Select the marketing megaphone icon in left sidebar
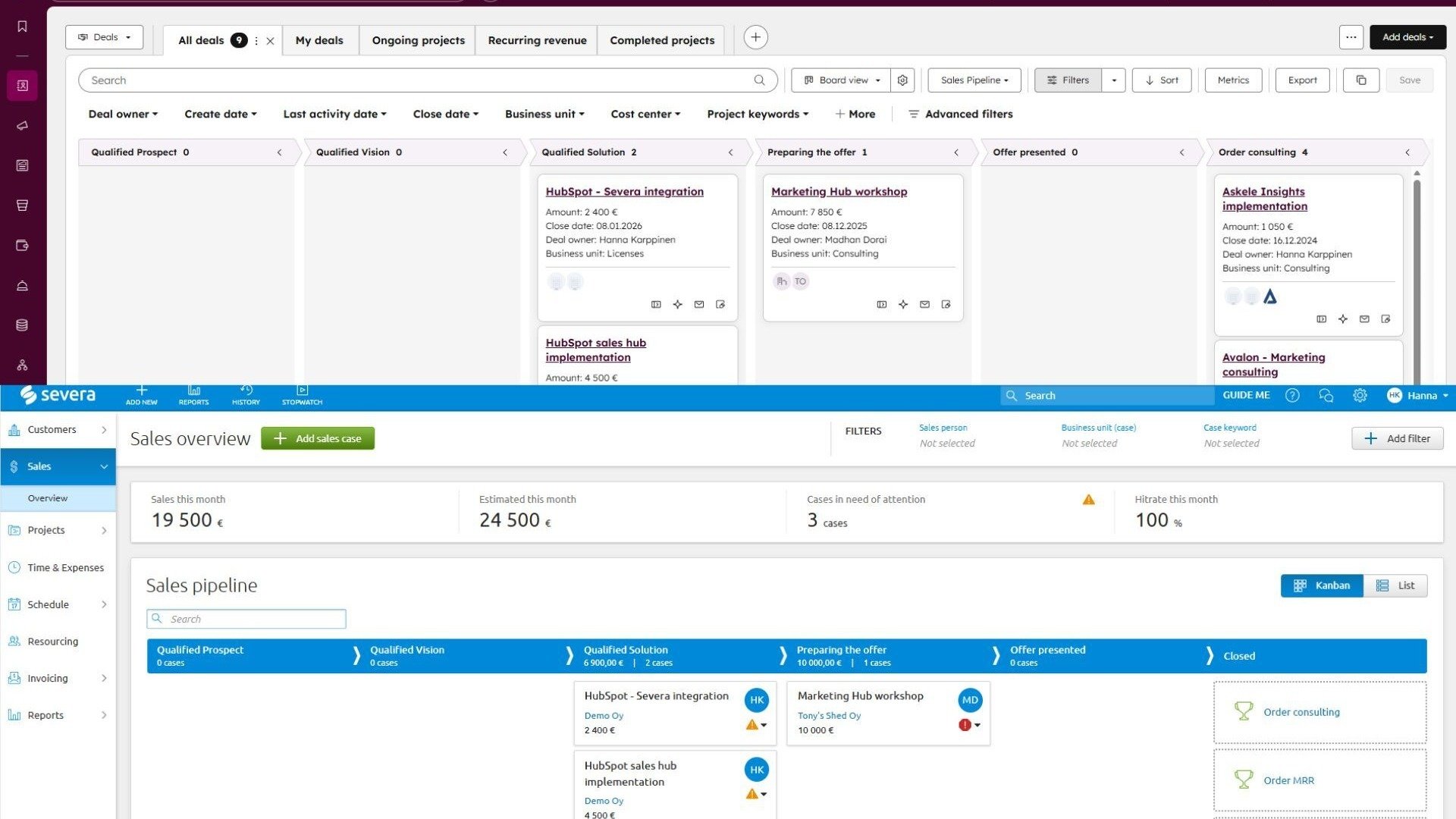The image size is (1456, 819). click(x=22, y=125)
